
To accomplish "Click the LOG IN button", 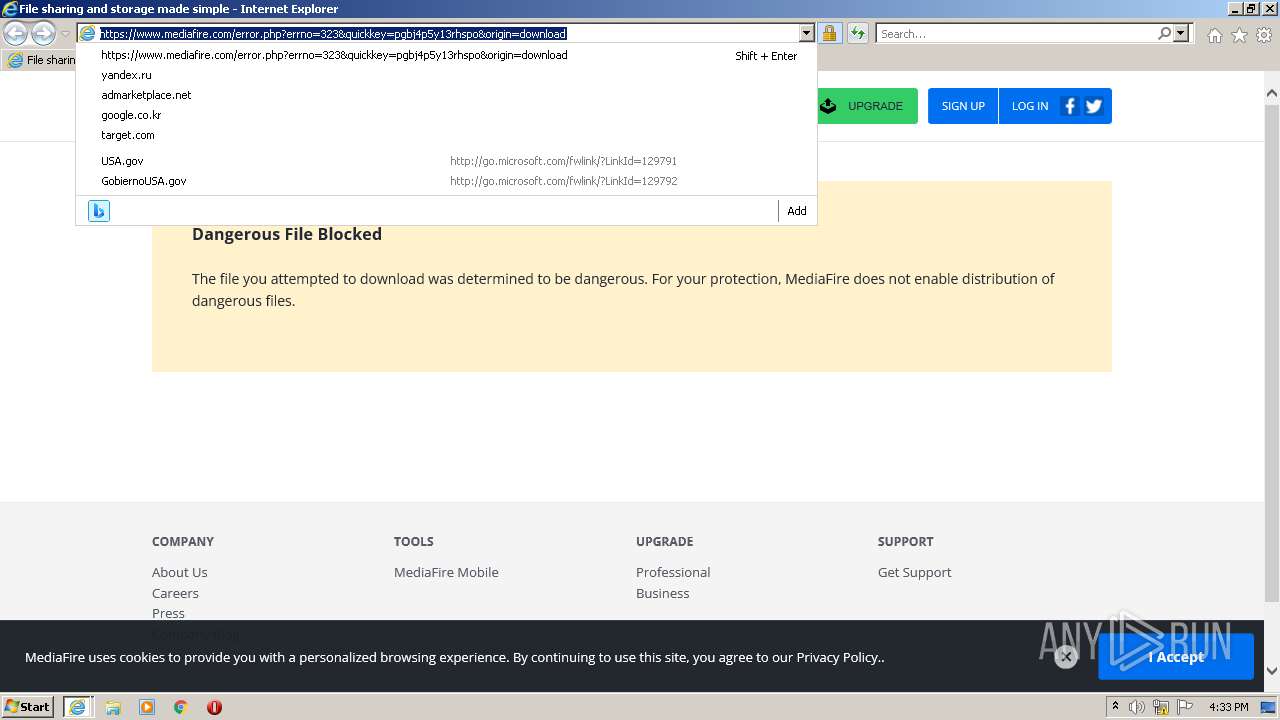I will click(1030, 106).
